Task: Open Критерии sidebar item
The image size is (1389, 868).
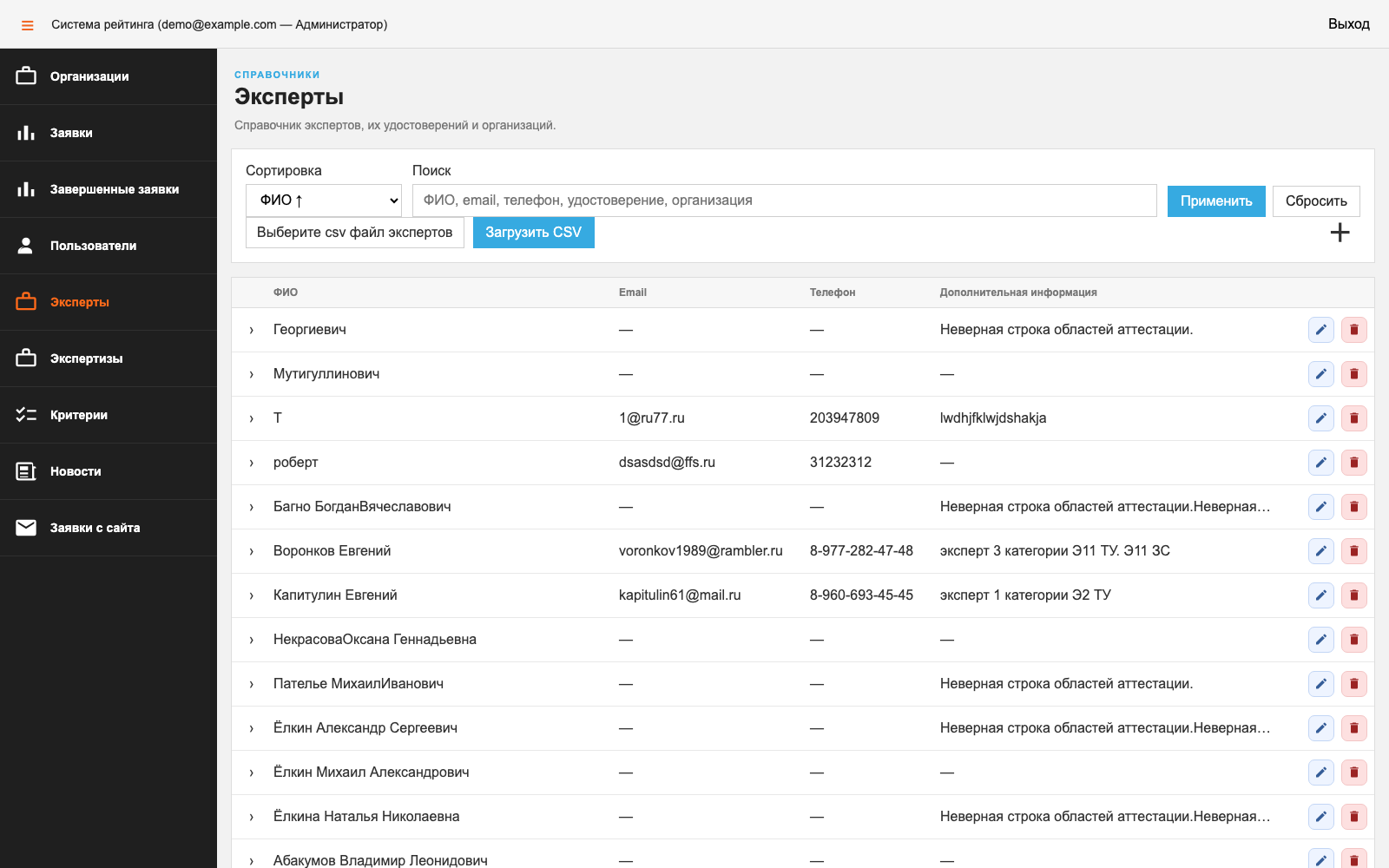Action: point(109,415)
